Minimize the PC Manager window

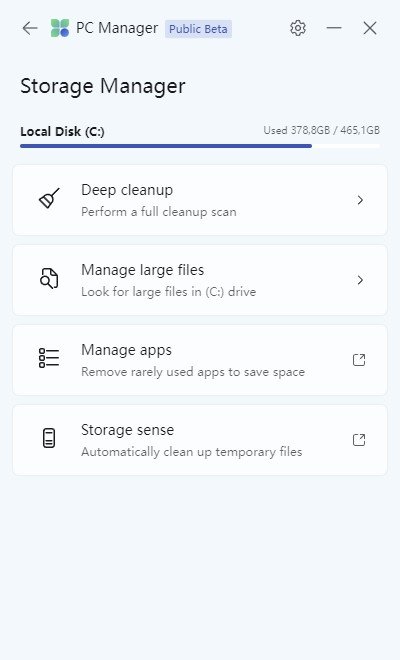334,28
